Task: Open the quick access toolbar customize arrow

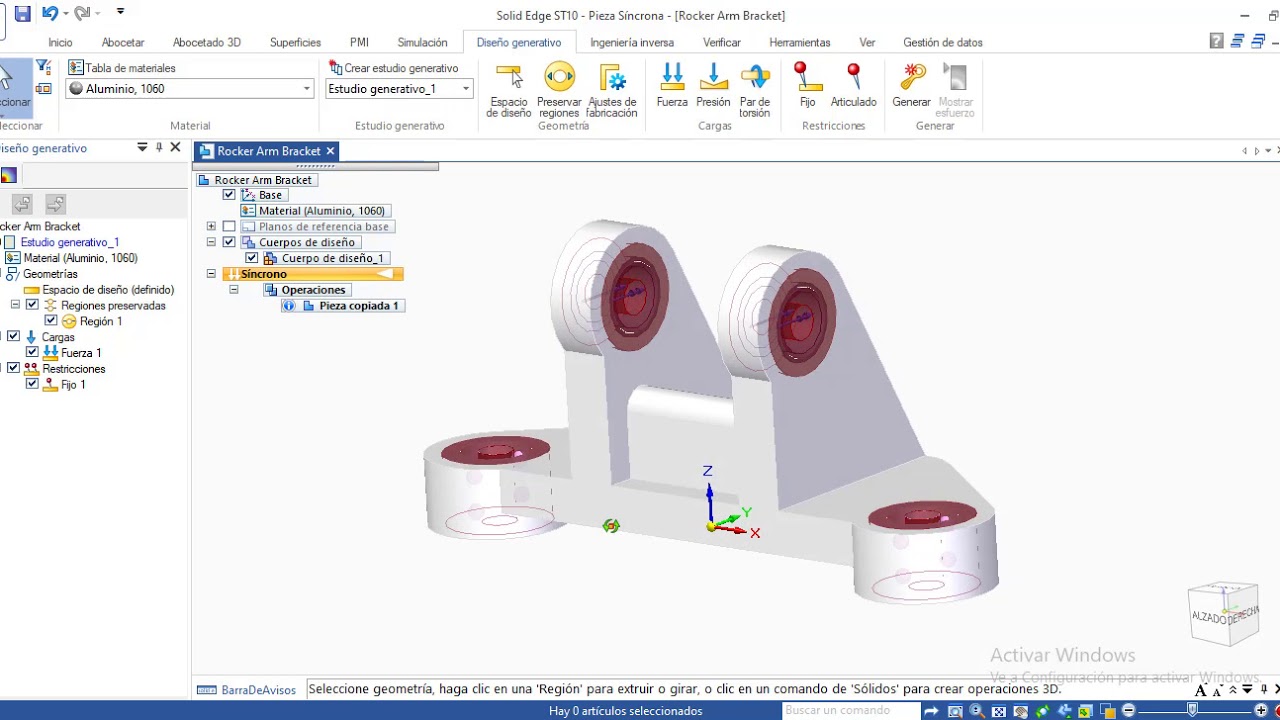Action: click(120, 12)
